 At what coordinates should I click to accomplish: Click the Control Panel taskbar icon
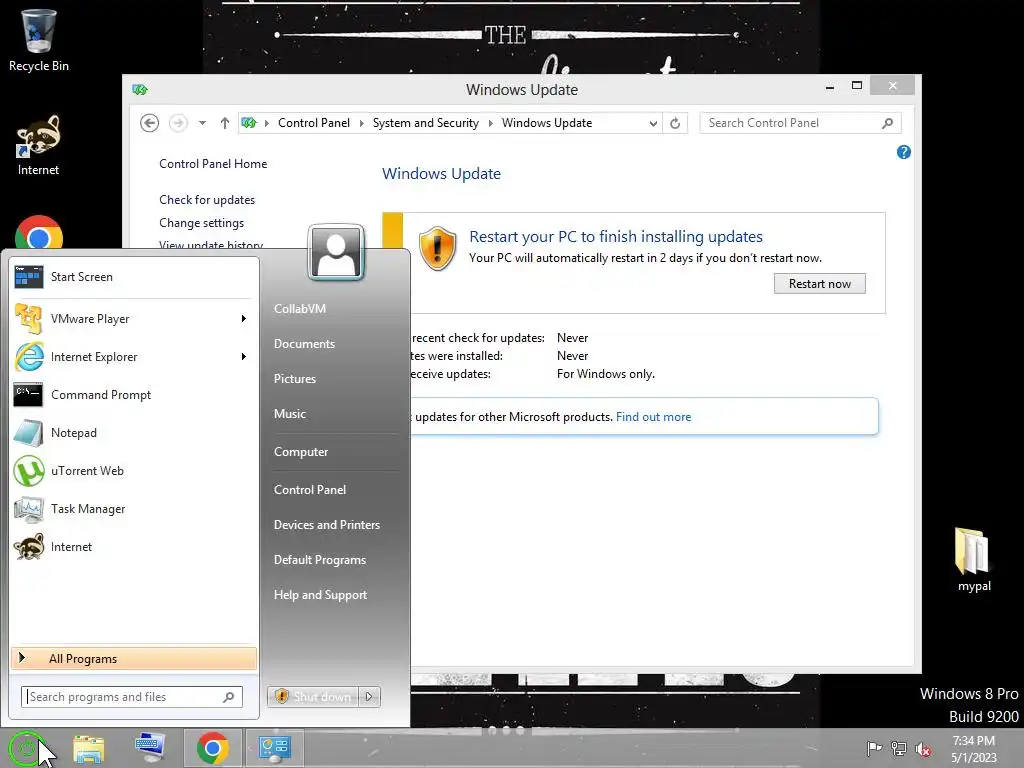point(274,748)
